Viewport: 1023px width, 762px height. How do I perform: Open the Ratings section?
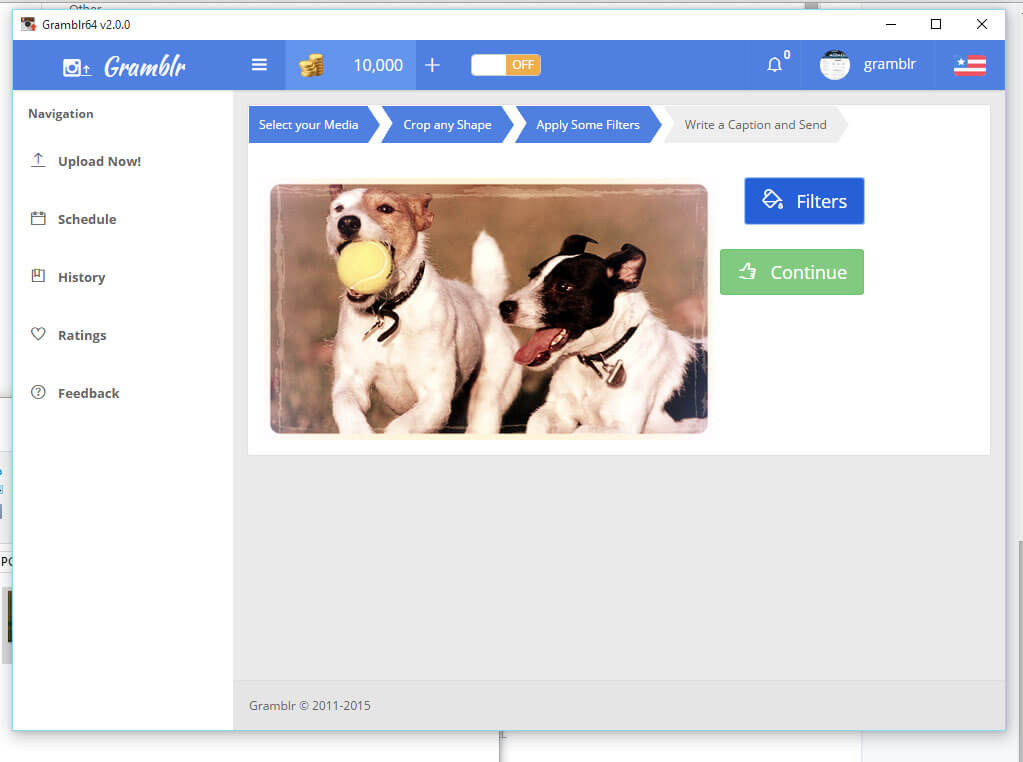coord(81,335)
